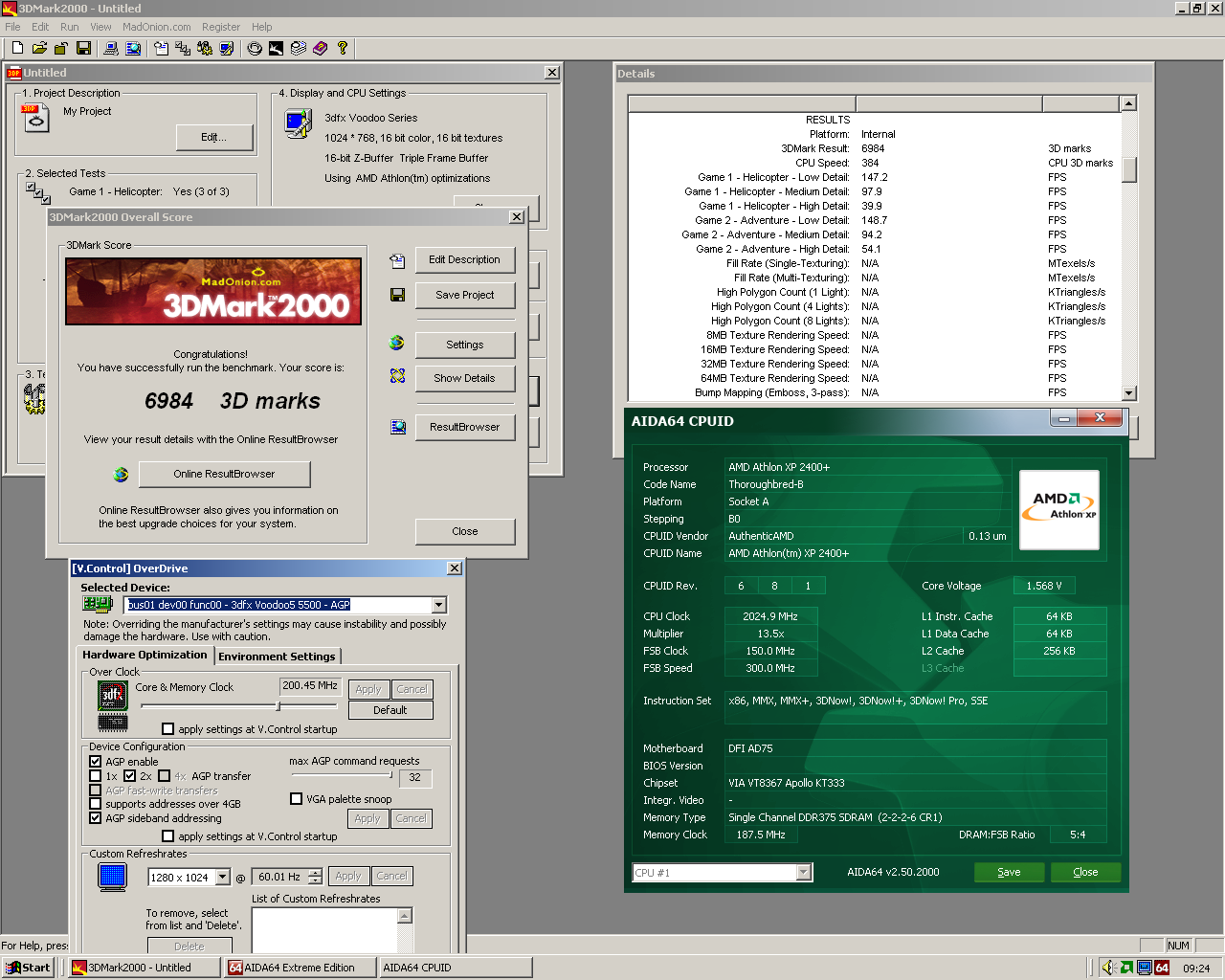Click the Start button on taskbar
Viewport: 1225px width, 980px height.
tap(28, 968)
